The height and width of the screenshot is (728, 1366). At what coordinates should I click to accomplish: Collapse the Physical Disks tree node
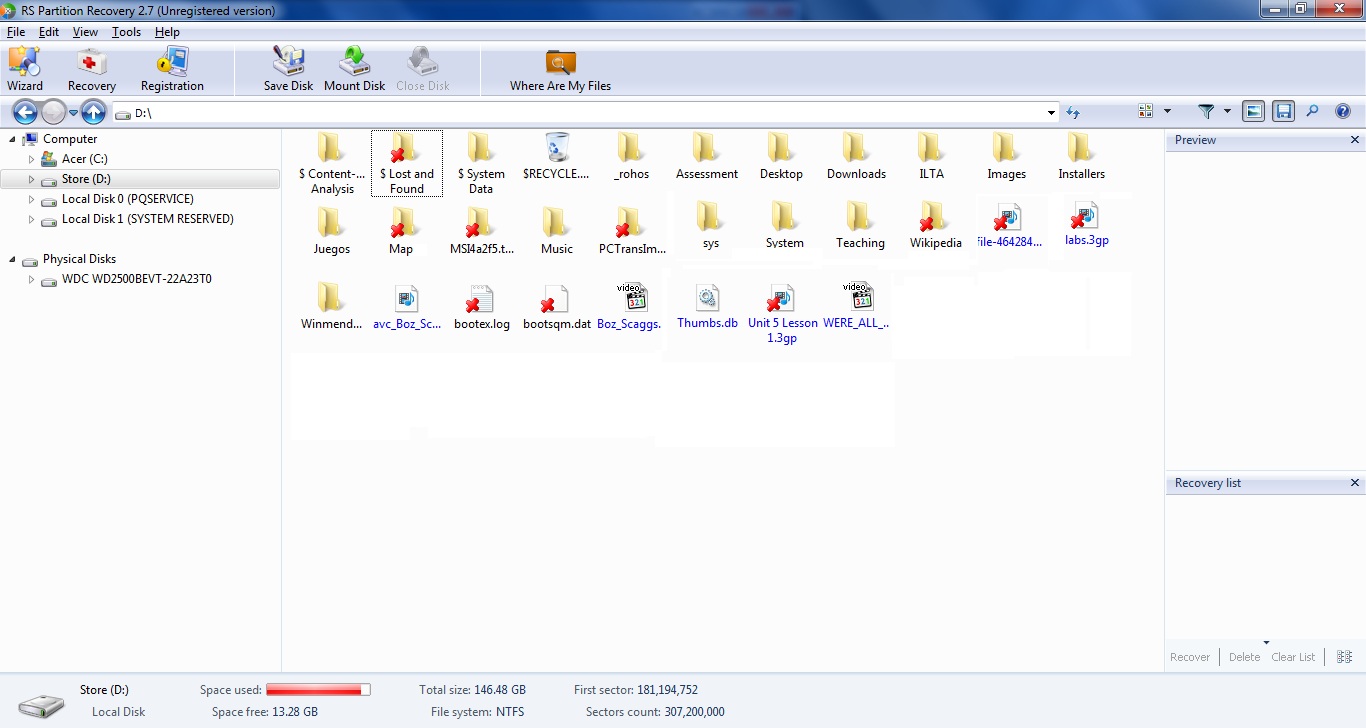(13, 259)
